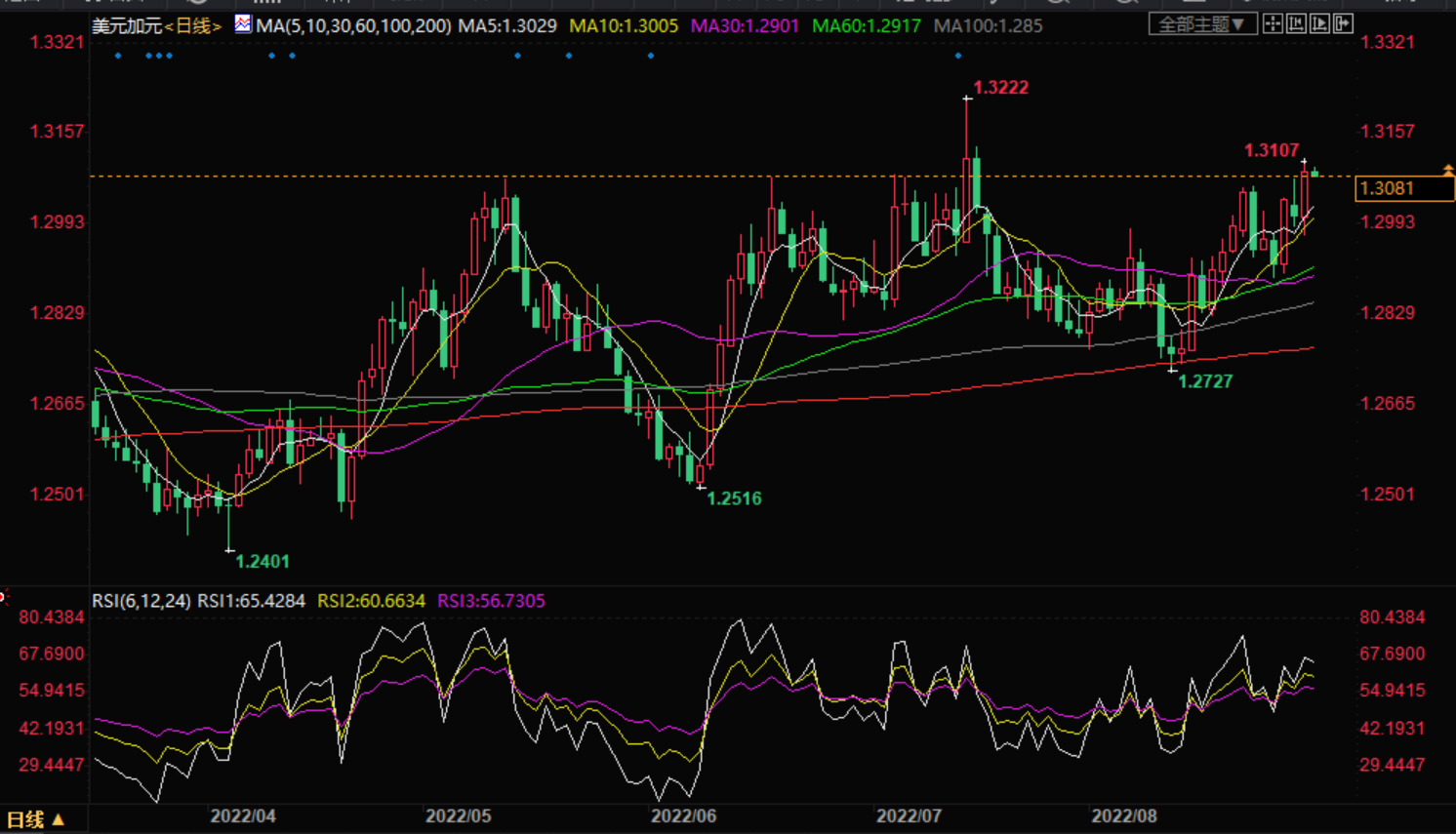Open the 全部主题 dropdown
The height and width of the screenshot is (834, 1456).
point(1201,24)
